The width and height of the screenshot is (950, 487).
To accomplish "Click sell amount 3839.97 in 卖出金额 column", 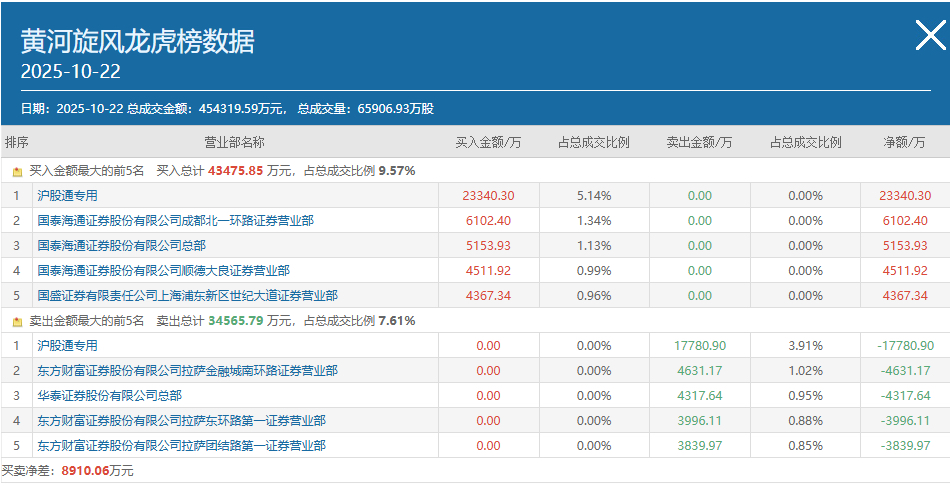I will pos(700,446).
